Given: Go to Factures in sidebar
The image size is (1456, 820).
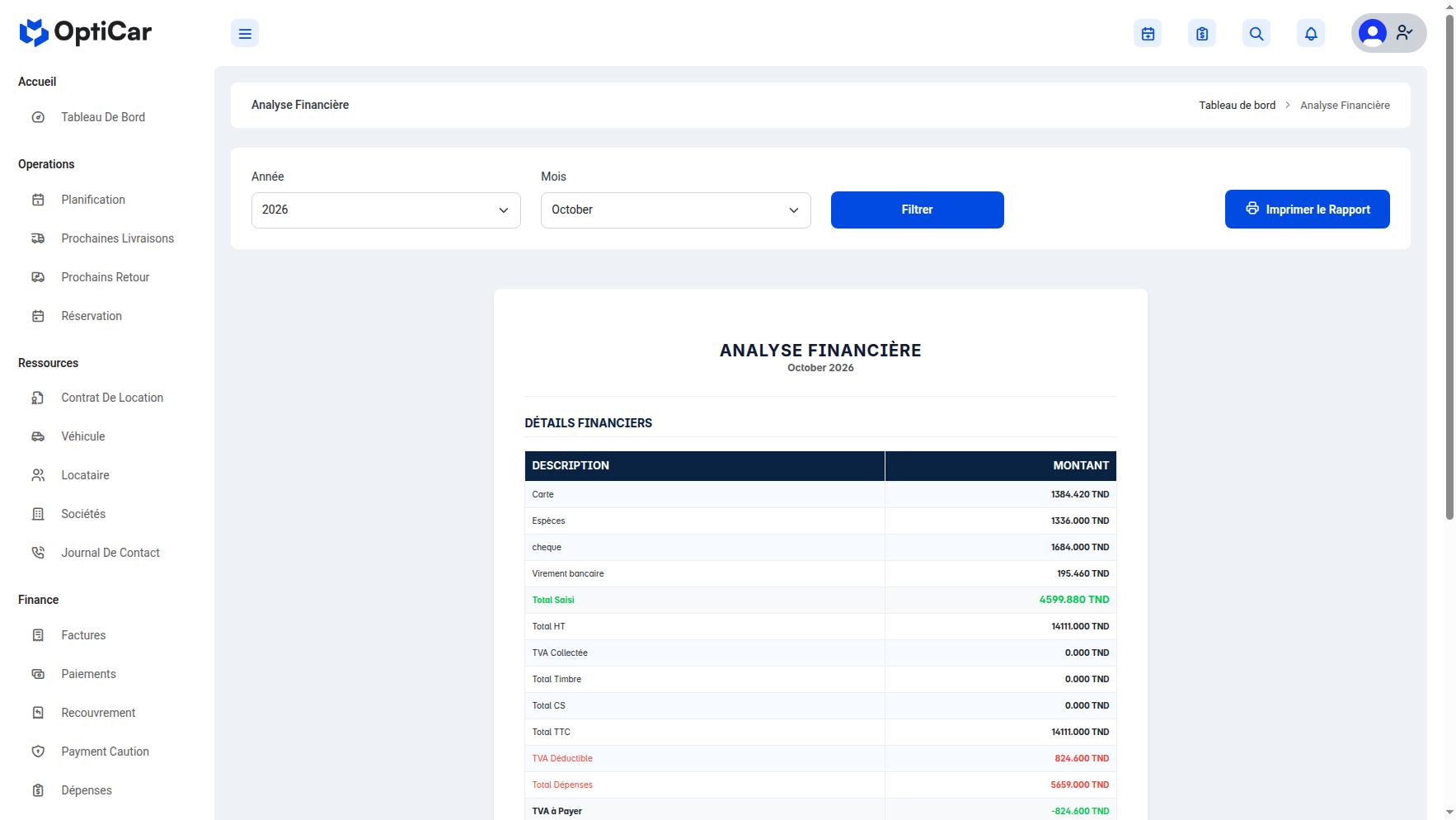Looking at the screenshot, I should pyautogui.click(x=83, y=635).
